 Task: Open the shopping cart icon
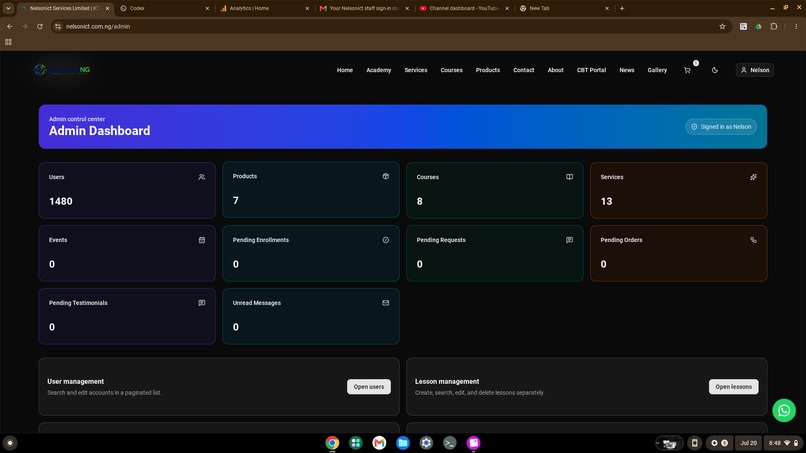(x=687, y=70)
